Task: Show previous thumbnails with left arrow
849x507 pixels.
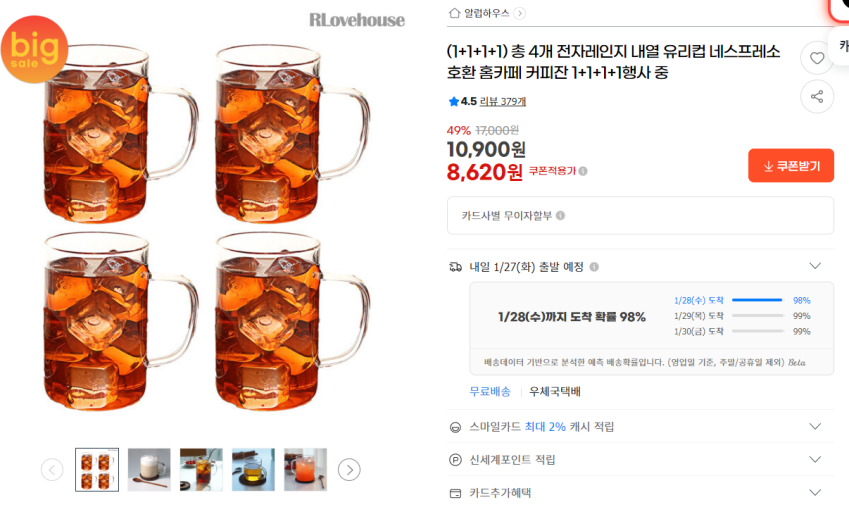Action: coord(52,469)
